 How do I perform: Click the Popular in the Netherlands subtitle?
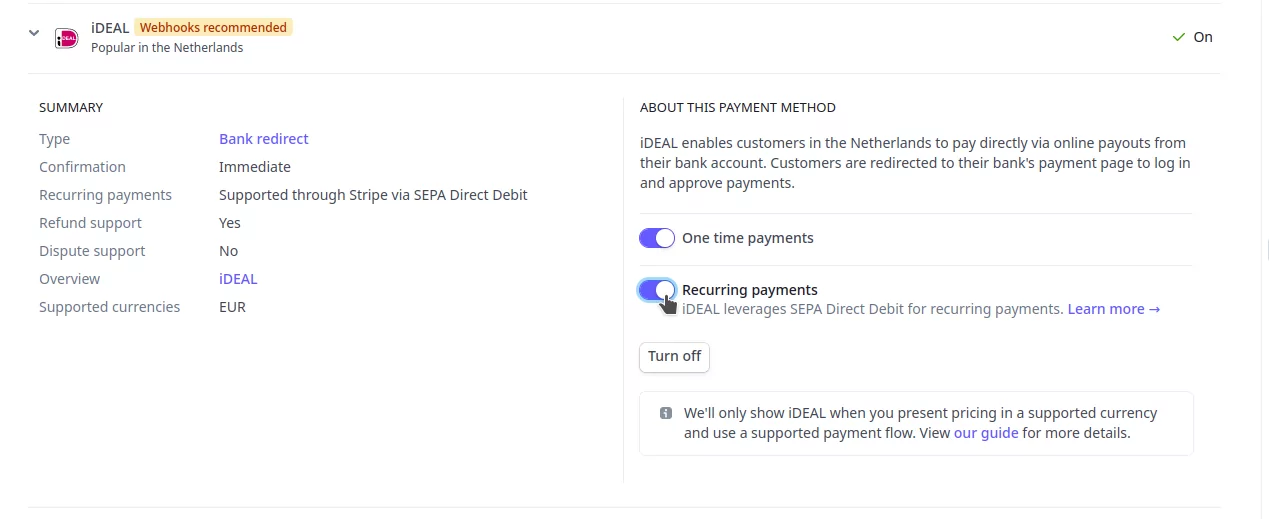(x=167, y=47)
